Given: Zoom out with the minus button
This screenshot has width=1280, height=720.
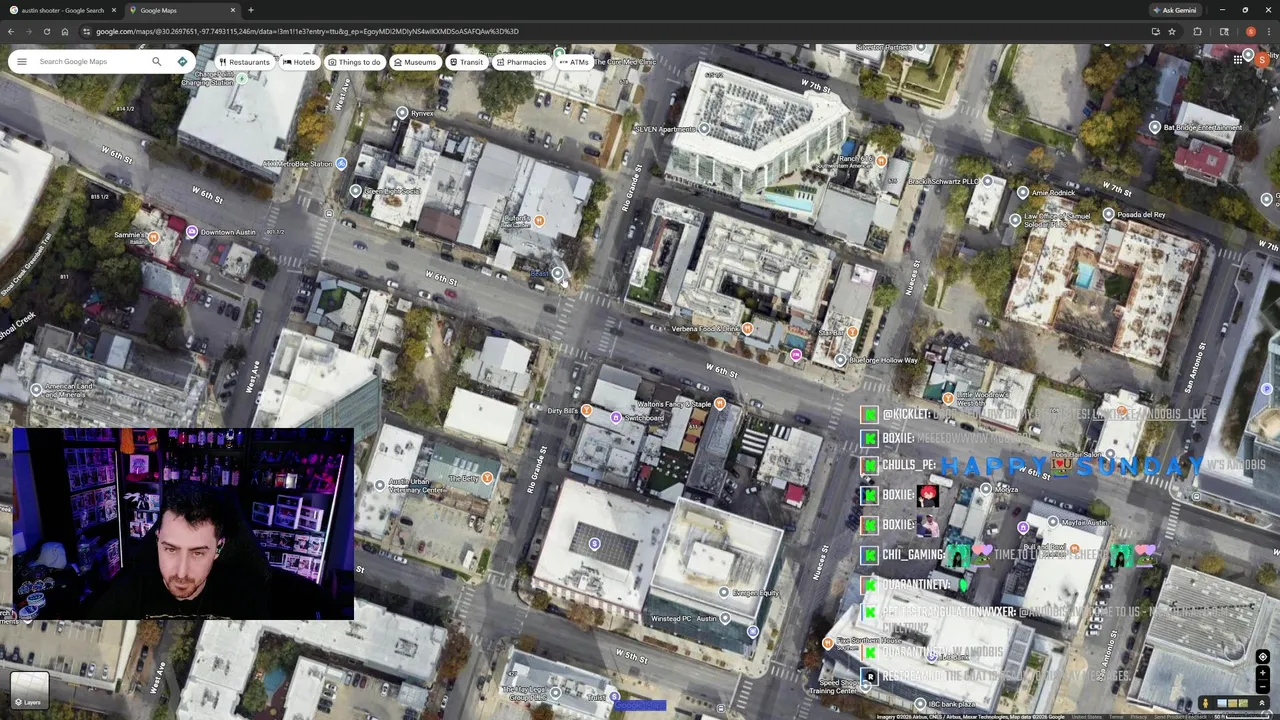Looking at the screenshot, I should 1262,686.
